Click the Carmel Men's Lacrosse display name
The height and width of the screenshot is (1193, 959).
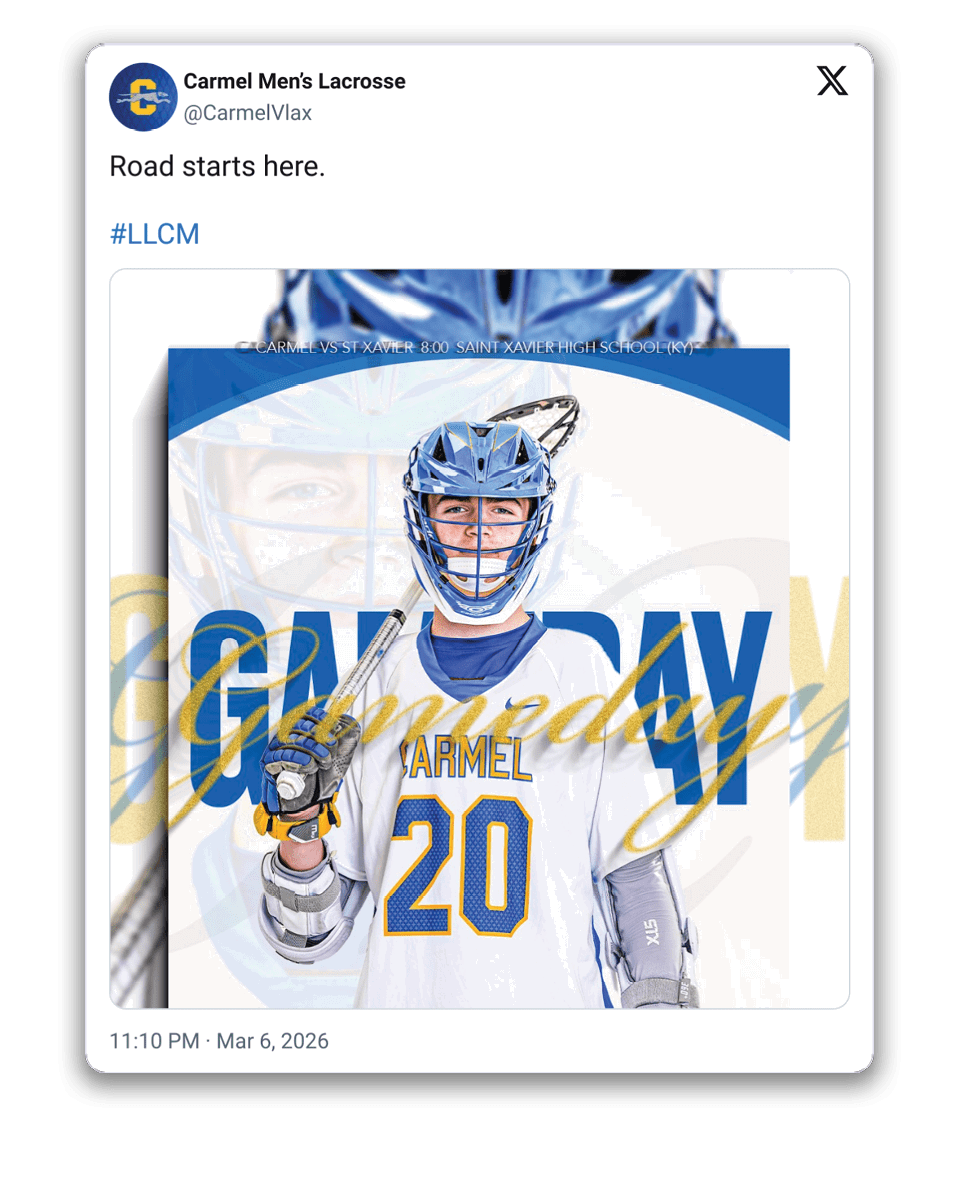pyautogui.click(x=295, y=81)
